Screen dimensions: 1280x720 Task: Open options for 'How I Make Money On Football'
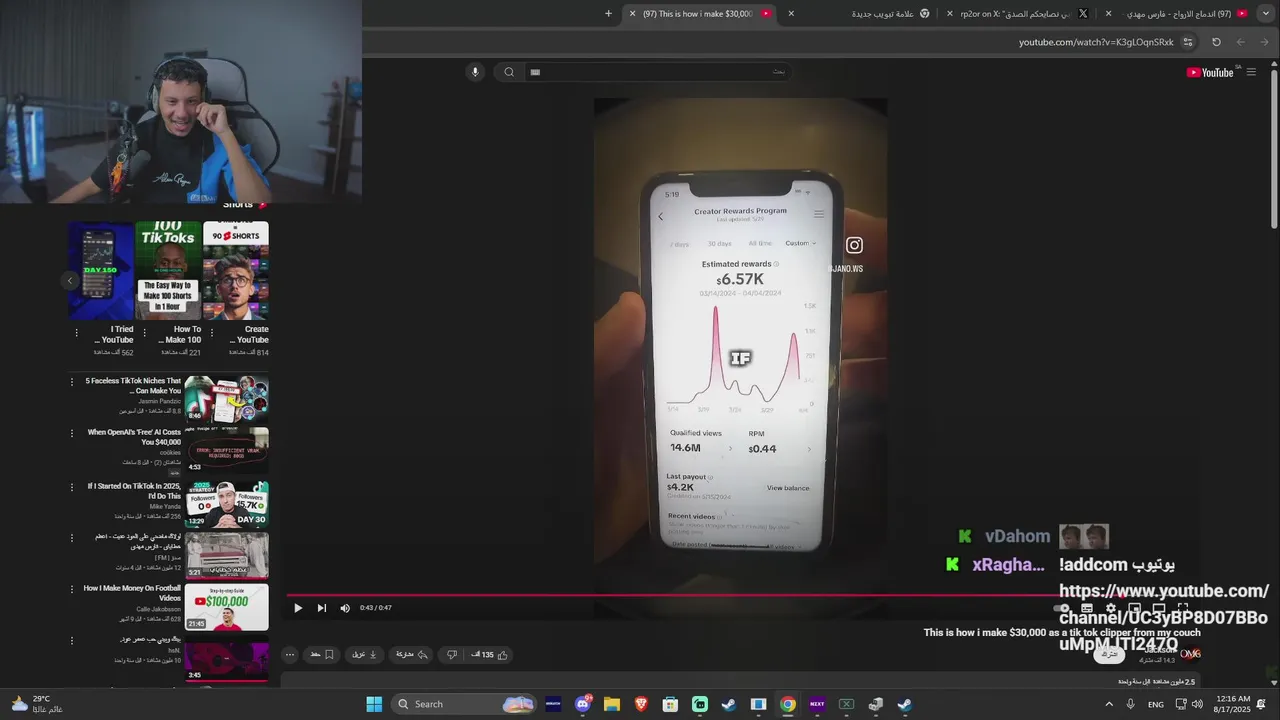pos(72,589)
